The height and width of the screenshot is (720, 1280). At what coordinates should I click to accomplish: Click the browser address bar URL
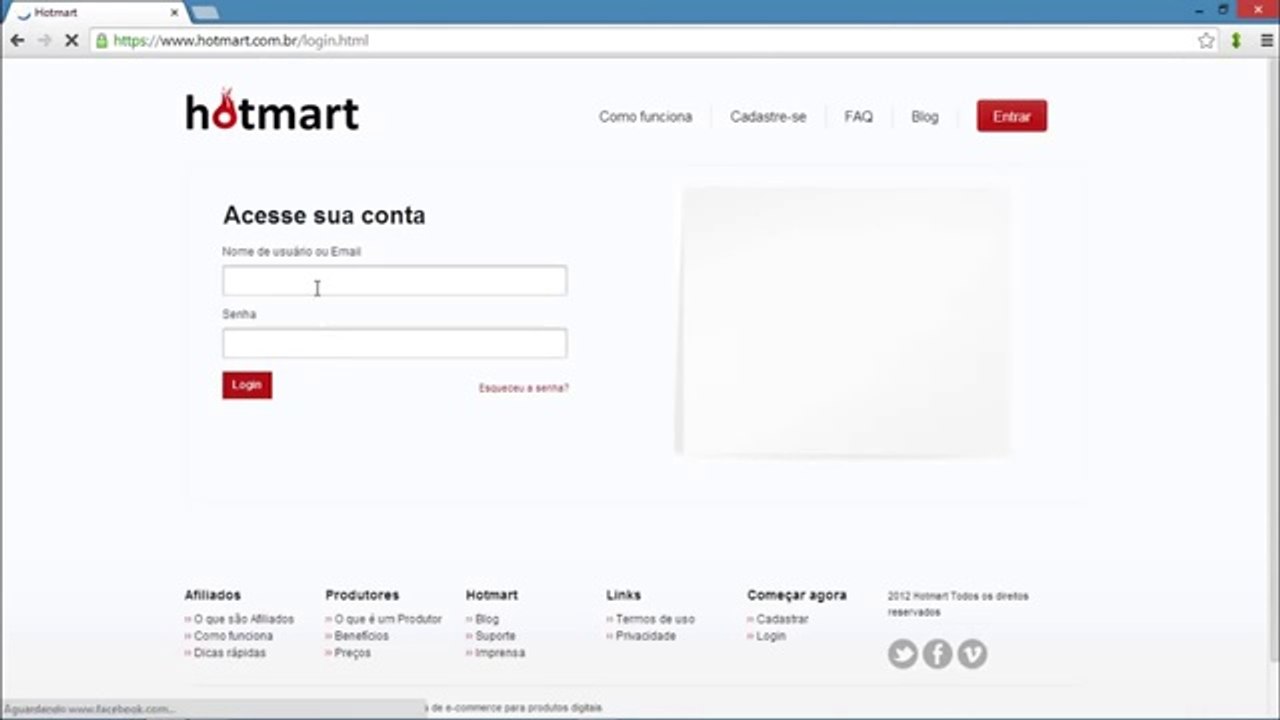[240, 41]
